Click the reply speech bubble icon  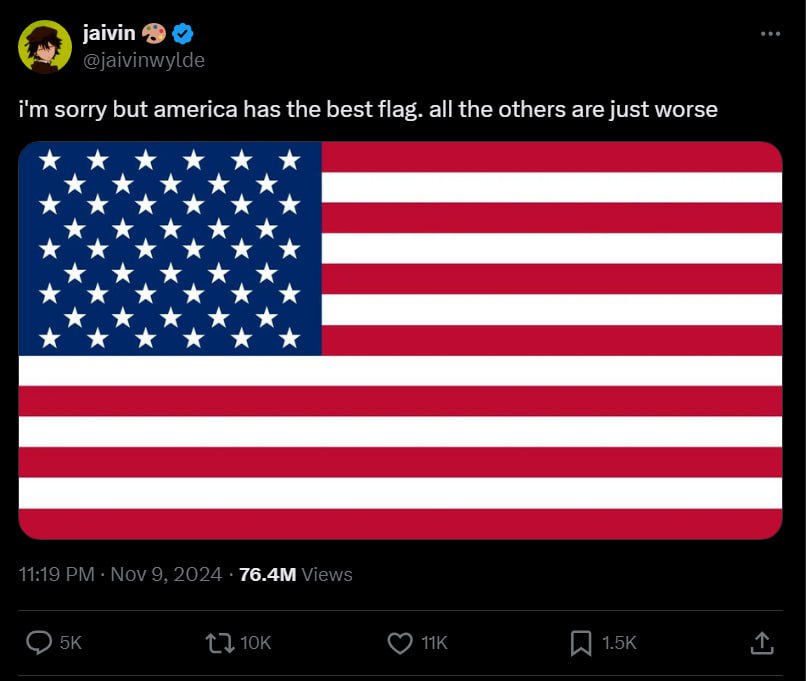[38, 642]
